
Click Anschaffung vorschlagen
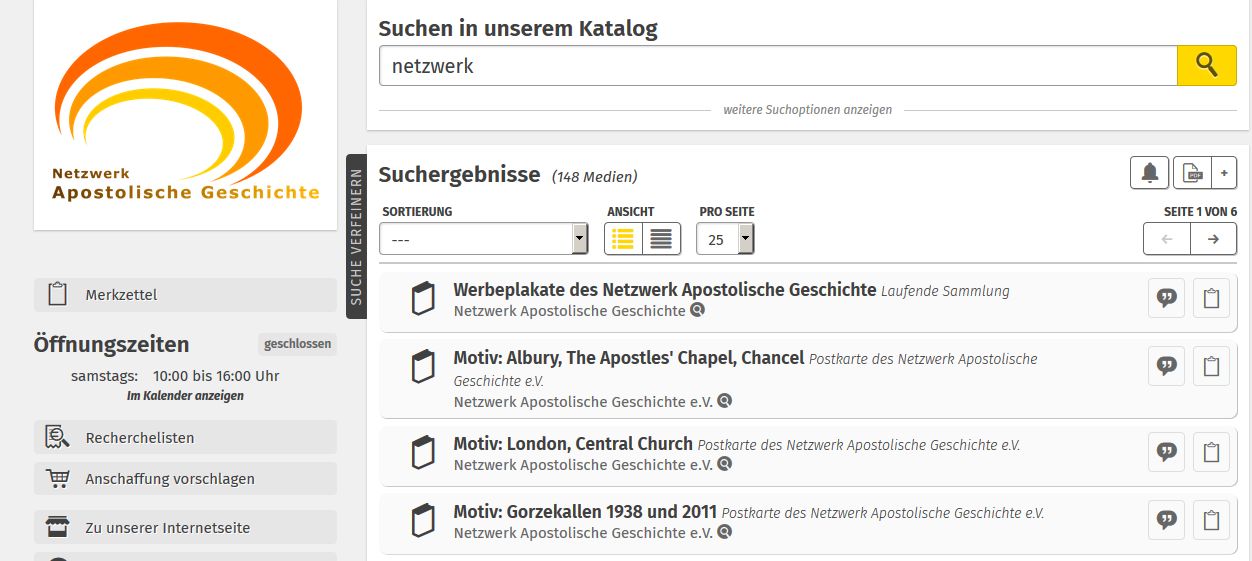coord(185,479)
